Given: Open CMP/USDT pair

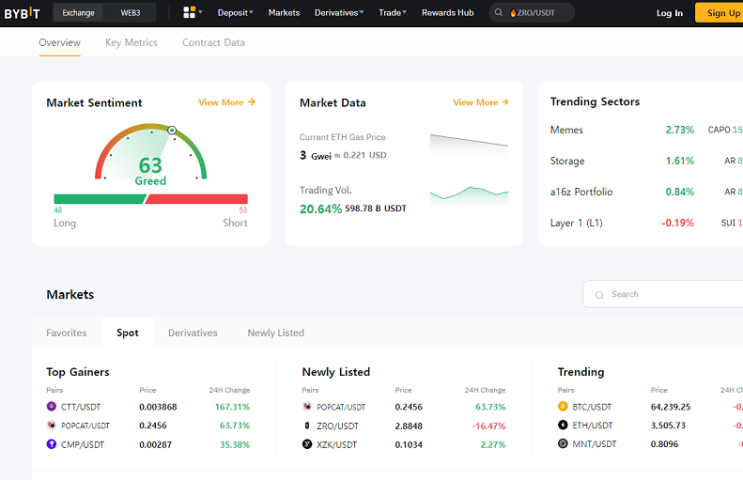Looking at the screenshot, I should [82, 444].
